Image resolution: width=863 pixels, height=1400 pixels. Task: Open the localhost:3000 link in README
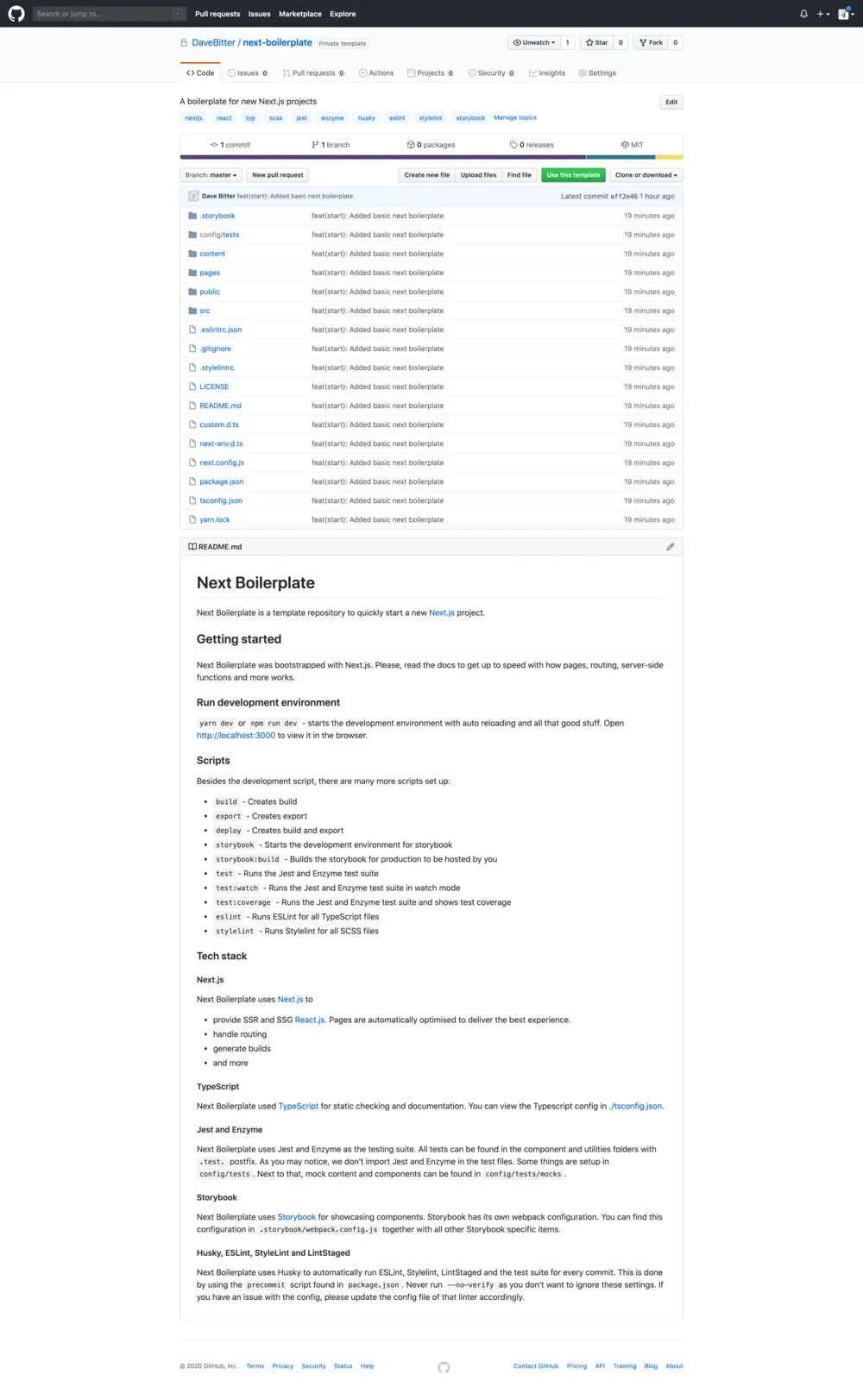(236, 736)
